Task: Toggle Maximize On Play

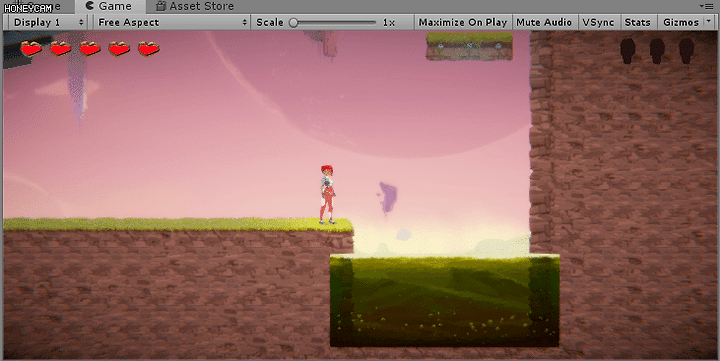Action: point(462,22)
